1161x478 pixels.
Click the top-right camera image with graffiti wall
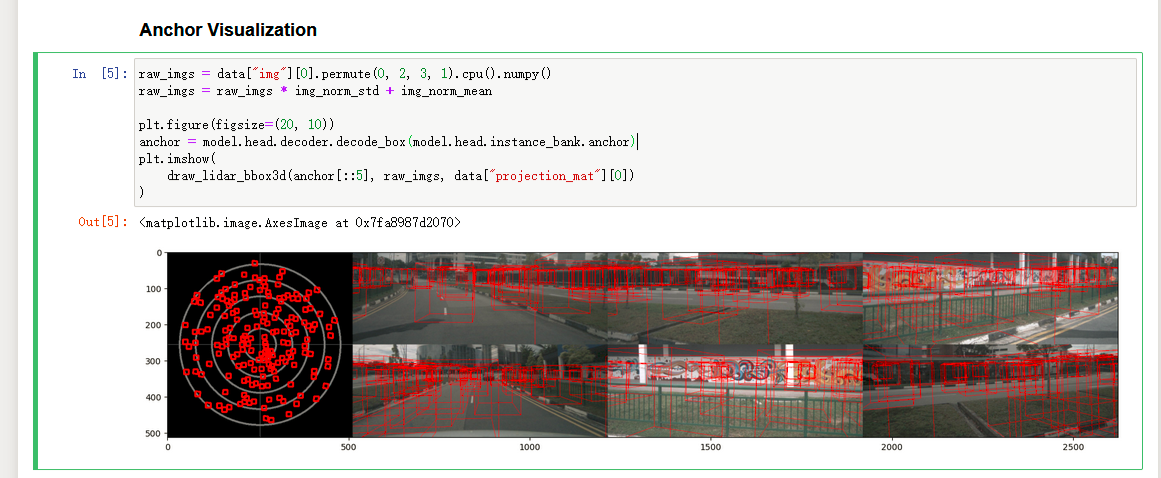(x=991, y=298)
